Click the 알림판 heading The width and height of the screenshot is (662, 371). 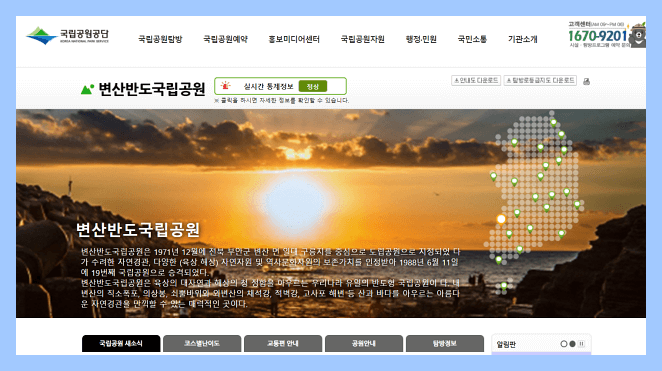point(506,344)
